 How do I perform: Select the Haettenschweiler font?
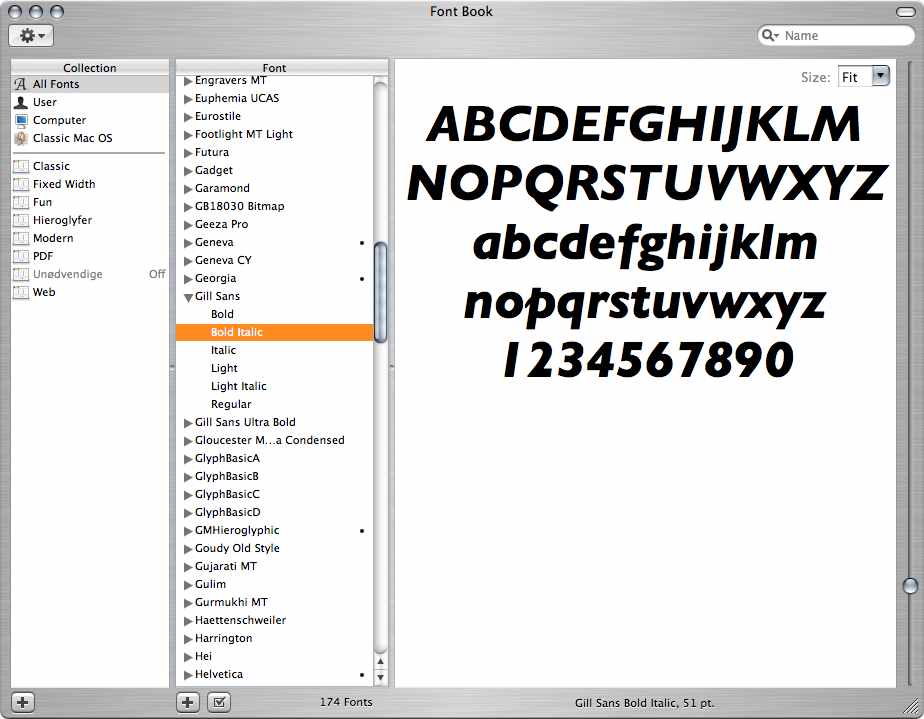[x=240, y=621]
